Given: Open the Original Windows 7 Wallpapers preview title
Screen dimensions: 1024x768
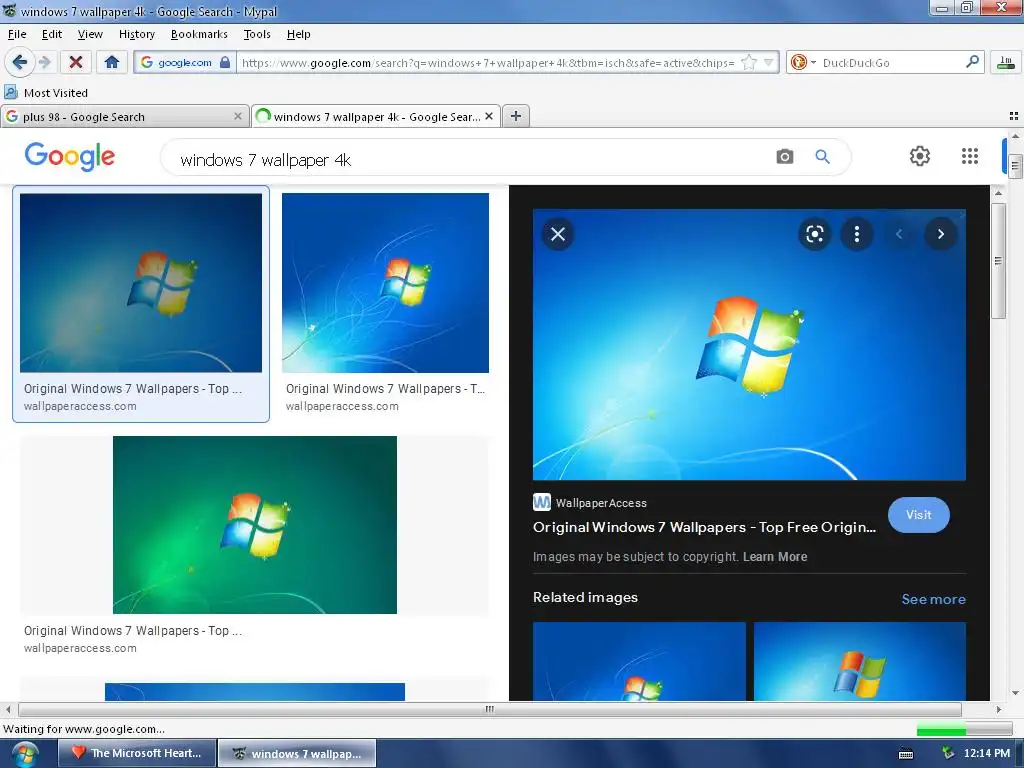Looking at the screenshot, I should tap(704, 527).
